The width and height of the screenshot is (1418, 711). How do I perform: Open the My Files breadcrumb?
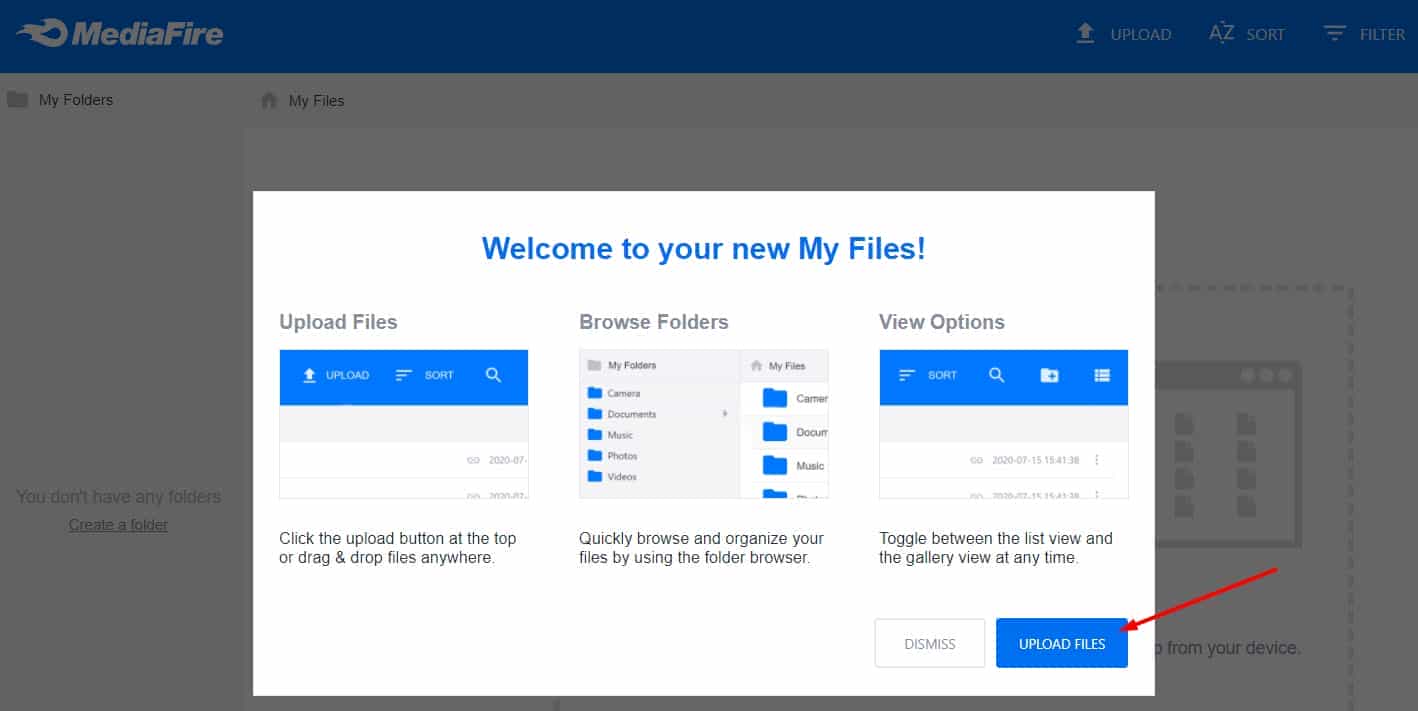pyautogui.click(x=316, y=101)
